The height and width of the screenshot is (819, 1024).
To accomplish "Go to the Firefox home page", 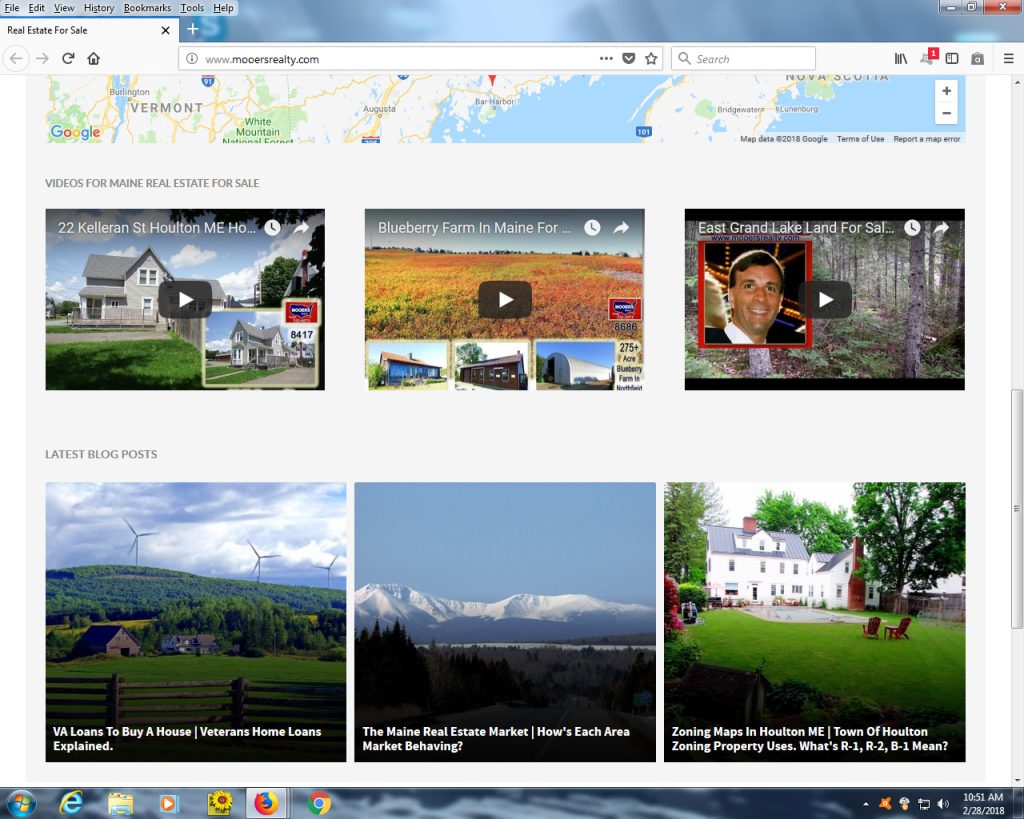I will click(x=93, y=59).
